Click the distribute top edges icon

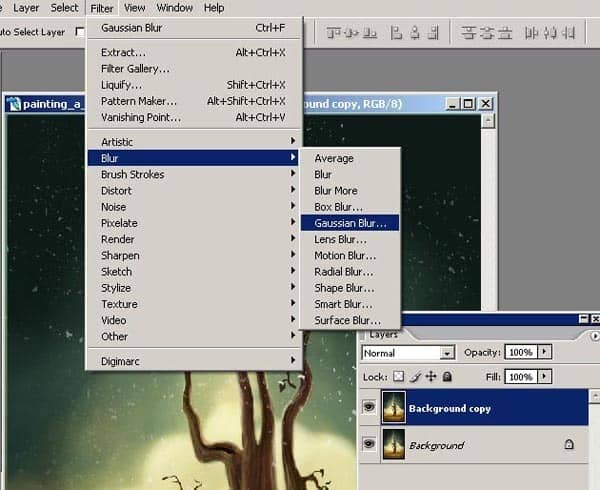point(468,33)
